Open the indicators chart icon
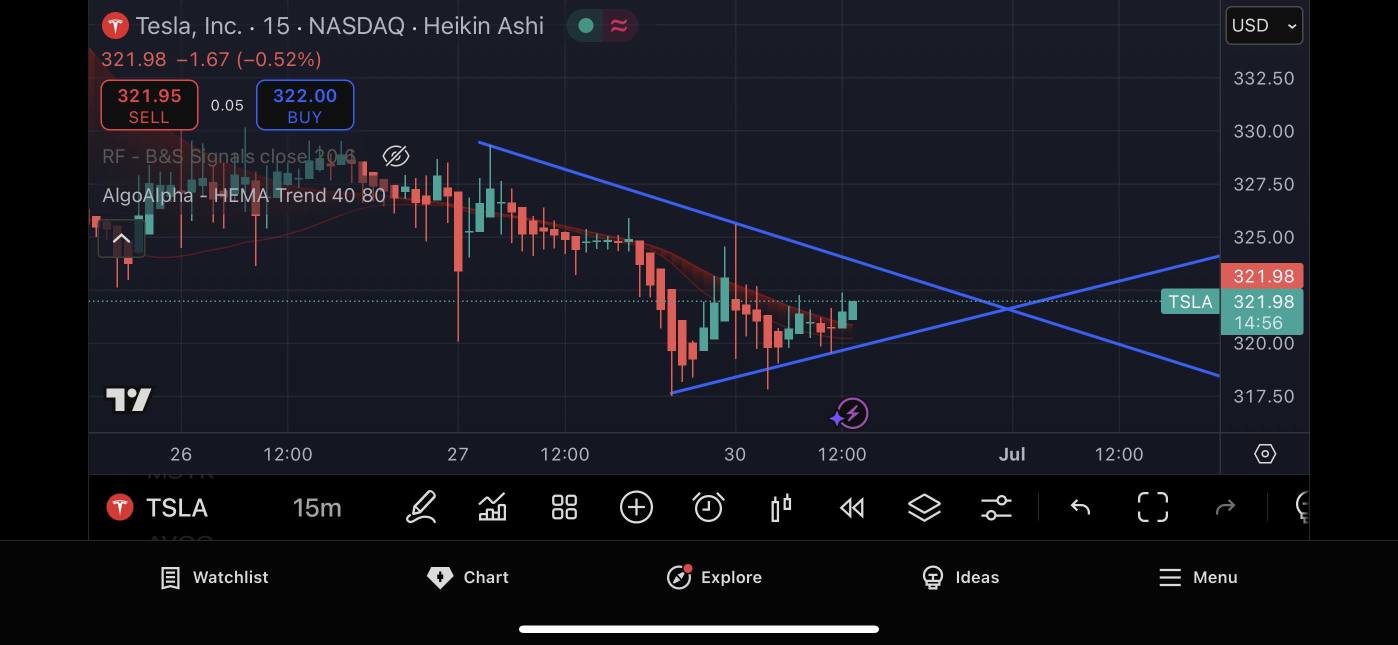Screen dimensions: 1398x645 (x=492, y=507)
